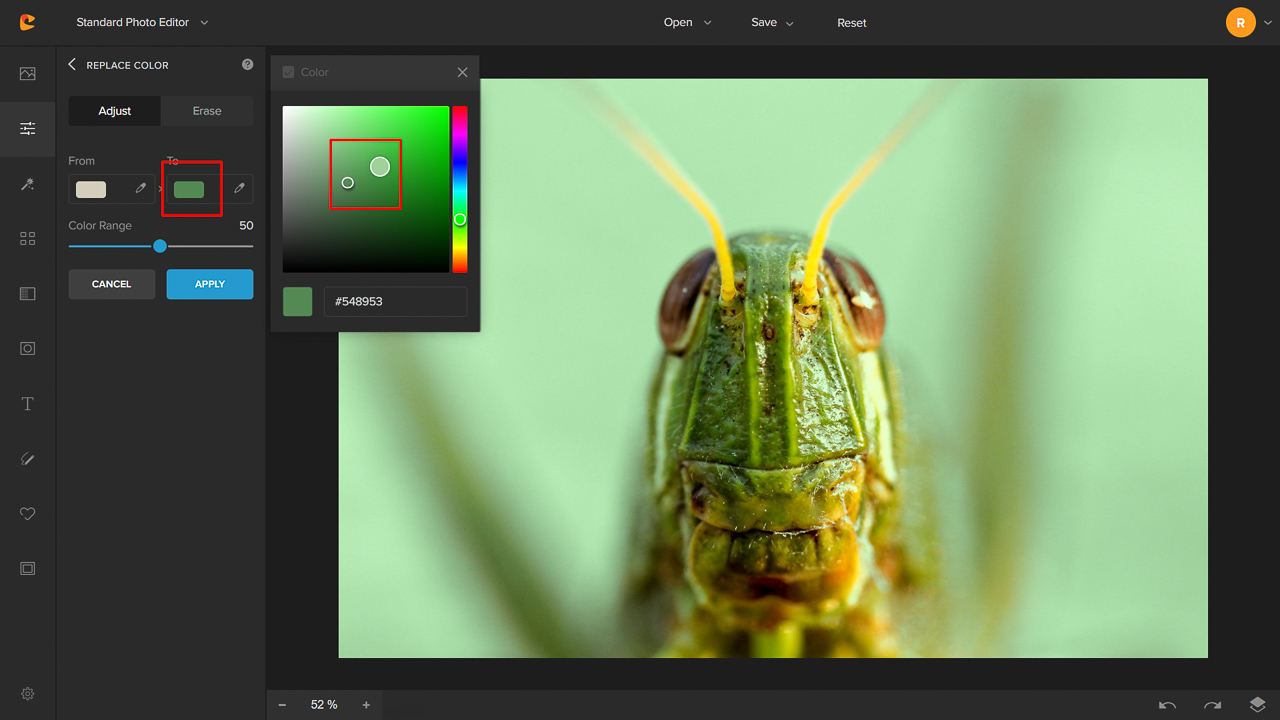
Task: Toggle the Color checkbox in the picker
Action: click(x=290, y=72)
